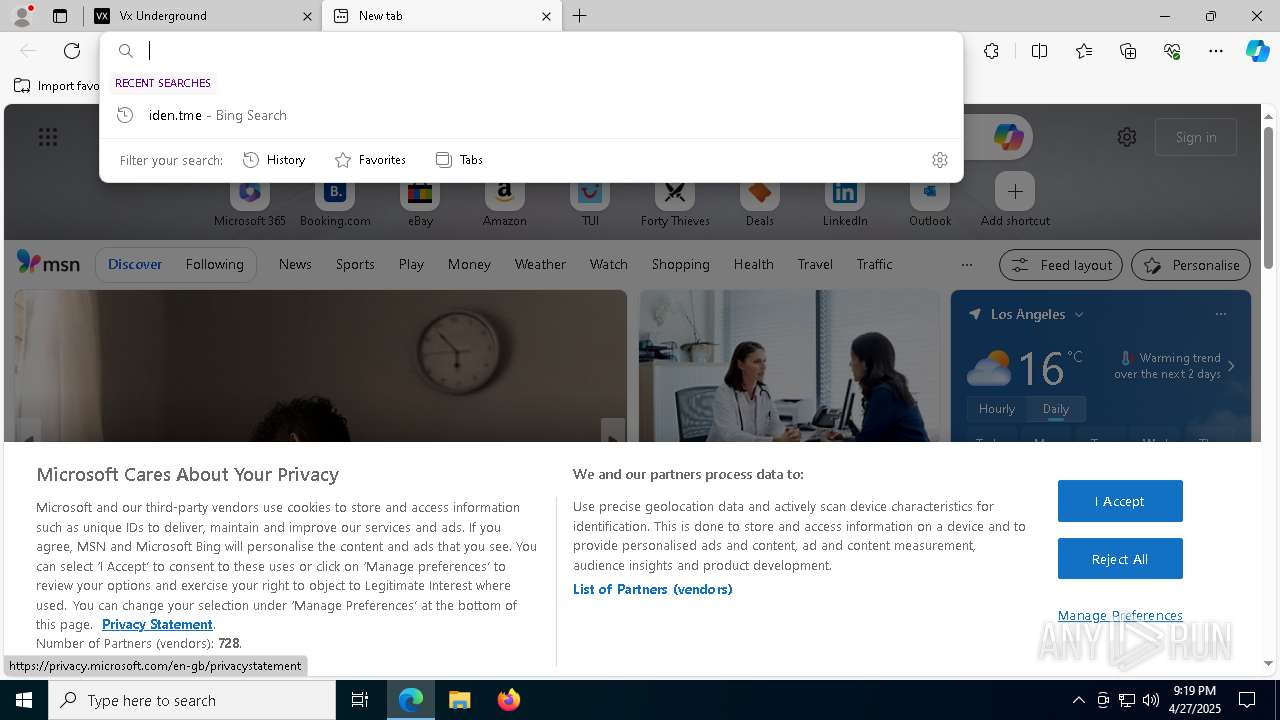This screenshot has width=1280, height=720.
Task: Open weather card more options
Action: click(1220, 314)
